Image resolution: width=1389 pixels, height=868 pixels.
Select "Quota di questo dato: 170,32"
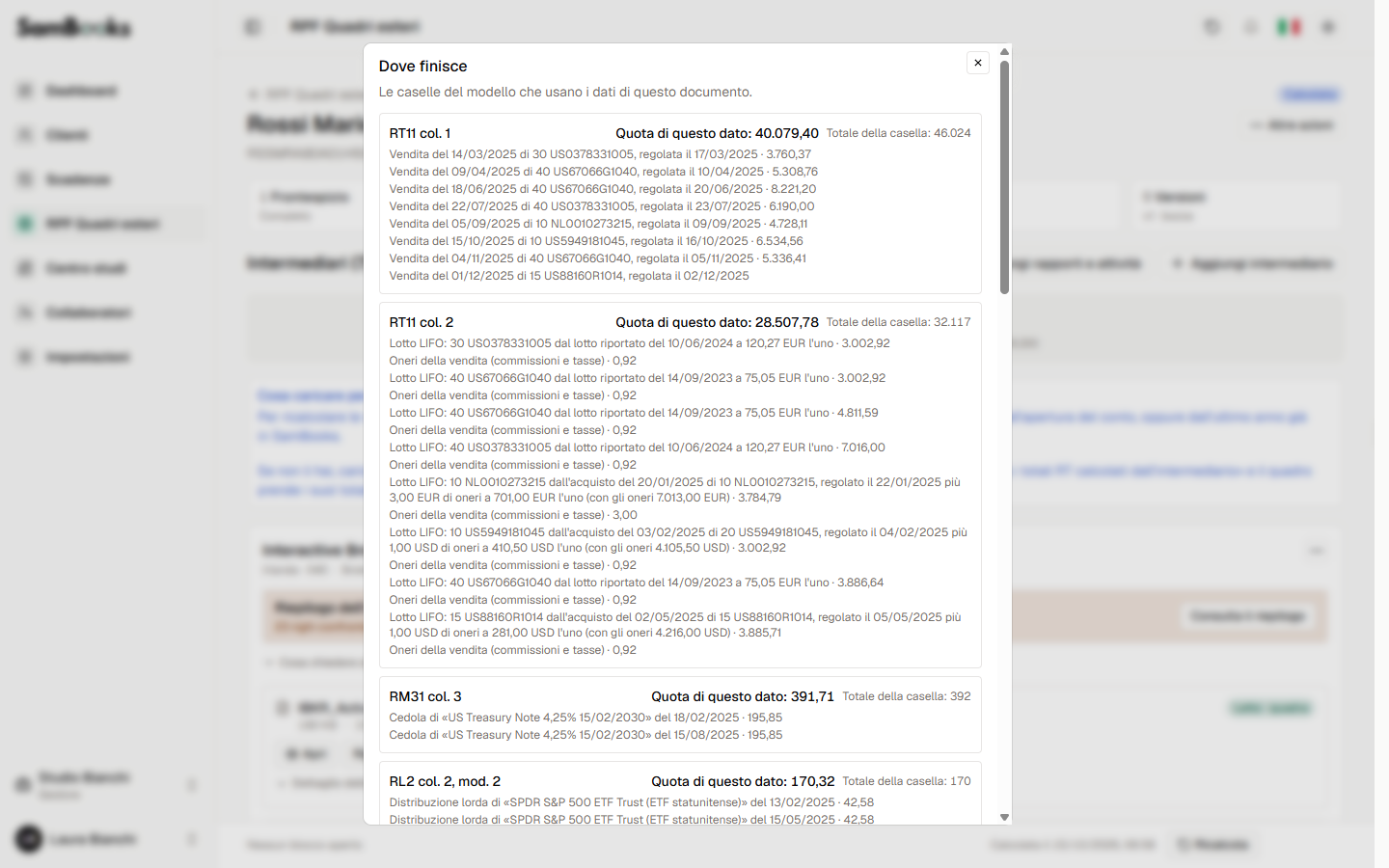743,782
